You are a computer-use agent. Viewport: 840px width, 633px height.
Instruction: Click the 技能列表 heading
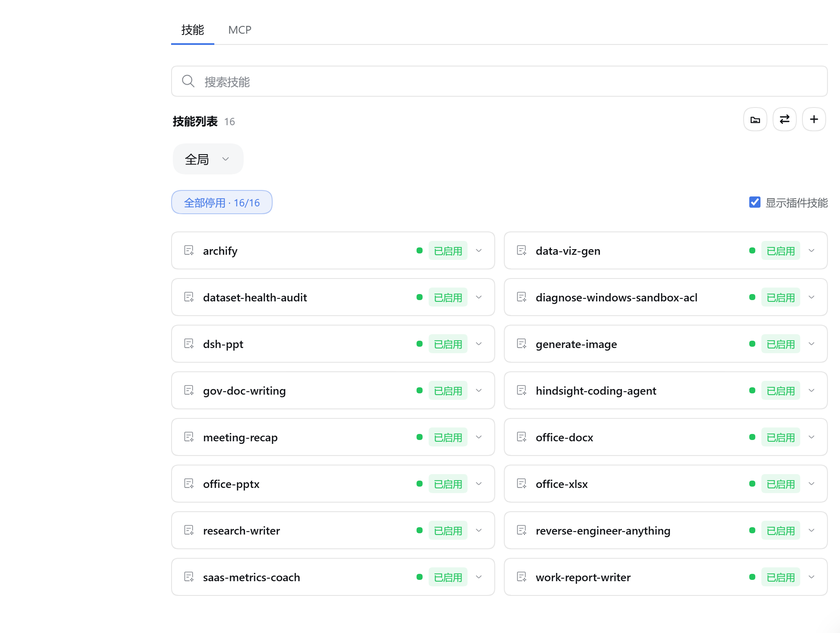(x=195, y=122)
